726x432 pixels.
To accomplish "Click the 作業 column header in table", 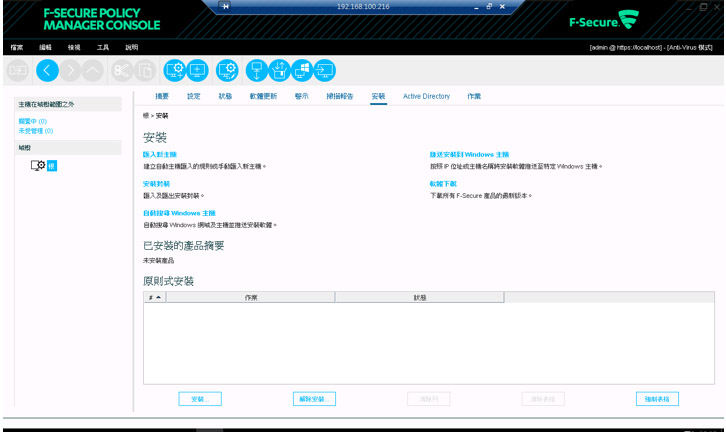I will (250, 297).
